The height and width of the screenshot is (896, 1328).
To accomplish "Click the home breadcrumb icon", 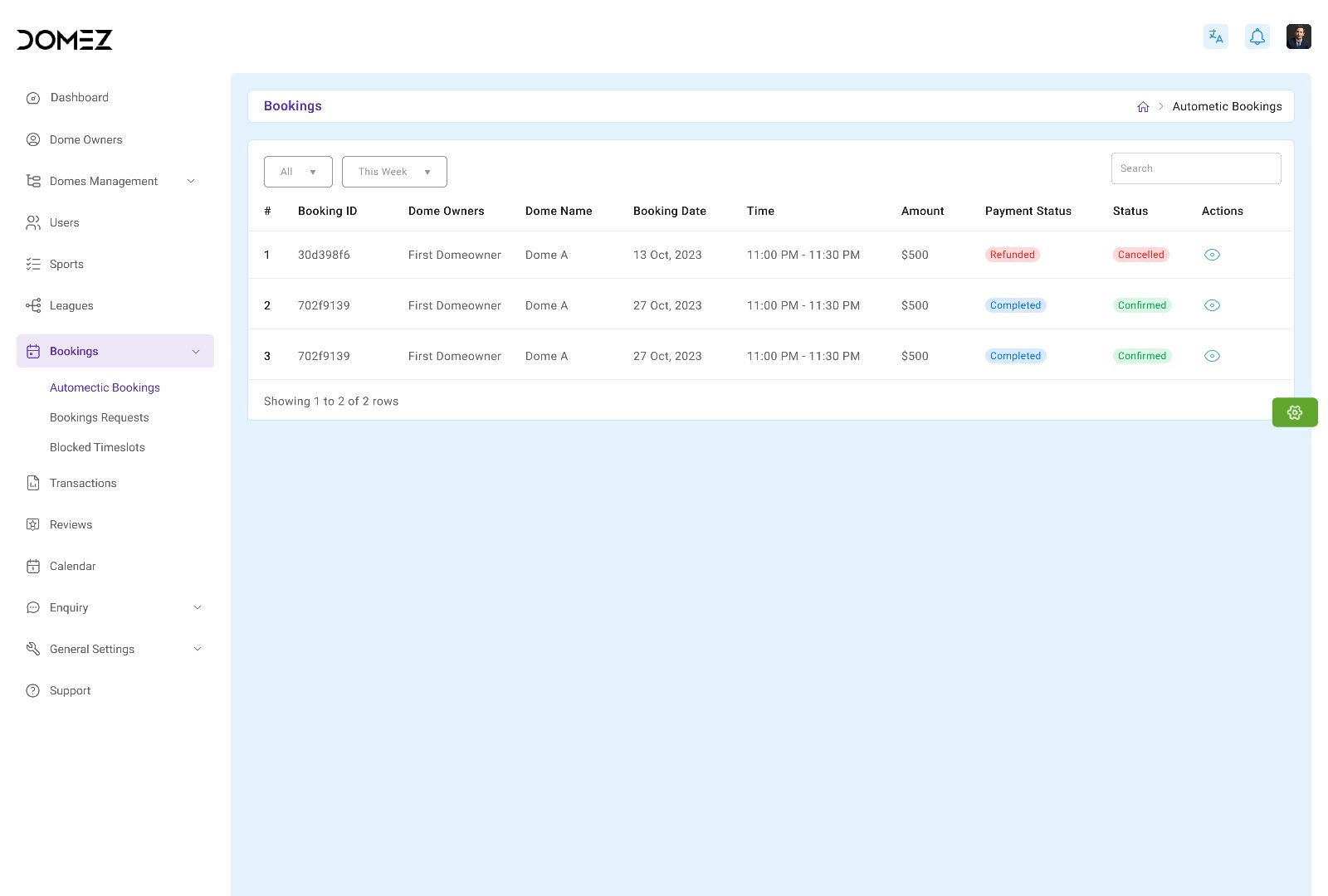I will click(1143, 107).
